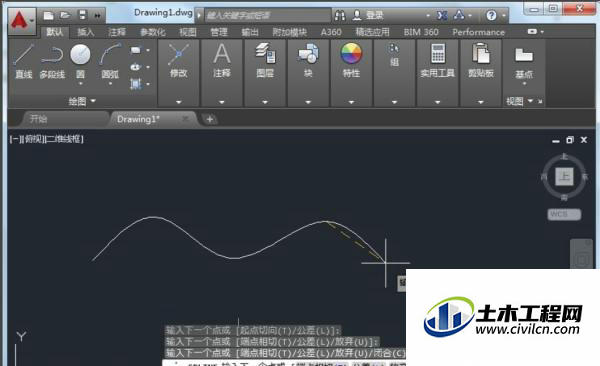Click the keyword search input field
The image size is (600, 366).
(x=267, y=15)
